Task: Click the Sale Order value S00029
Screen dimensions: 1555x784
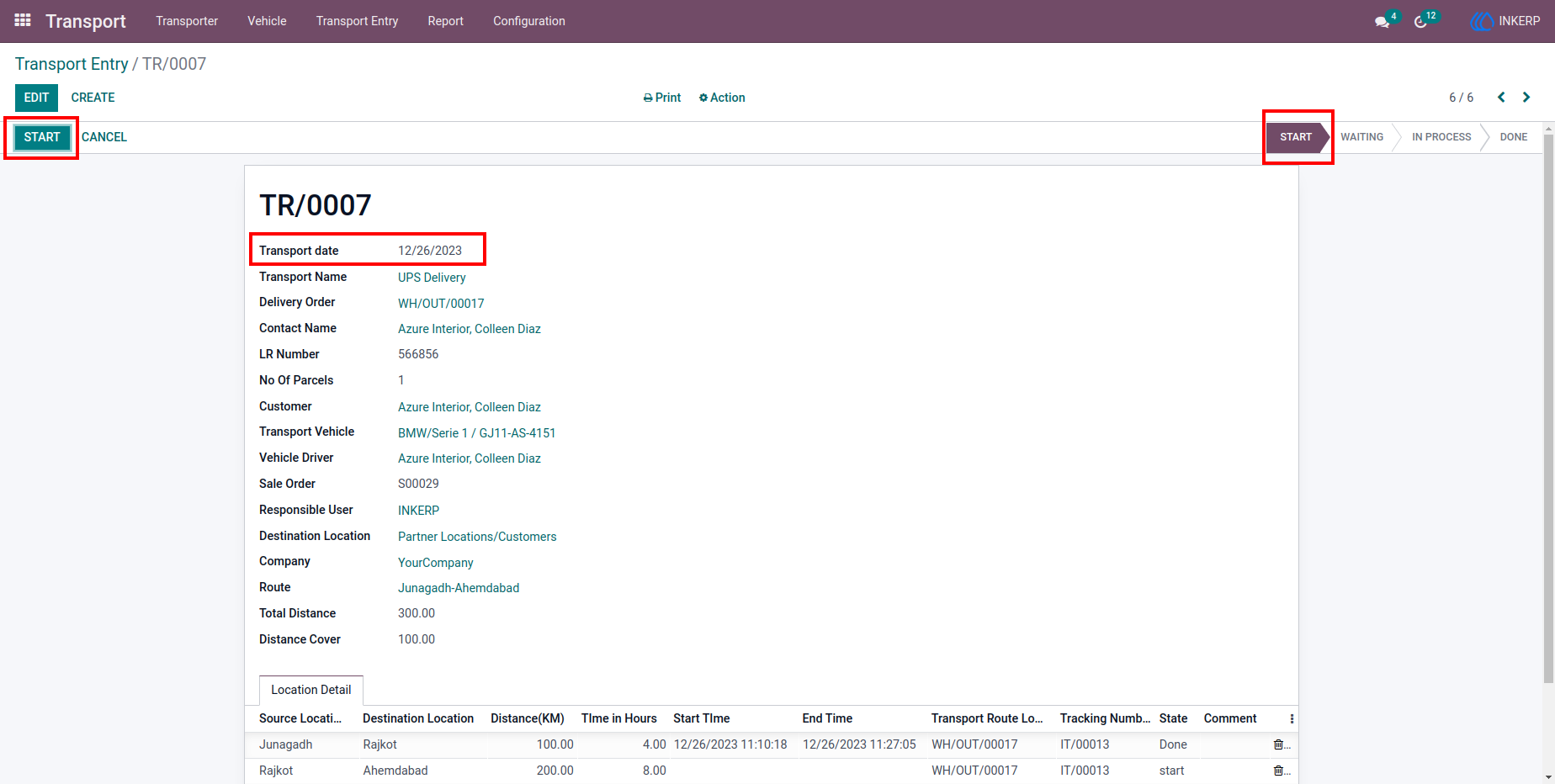Action: (x=418, y=484)
